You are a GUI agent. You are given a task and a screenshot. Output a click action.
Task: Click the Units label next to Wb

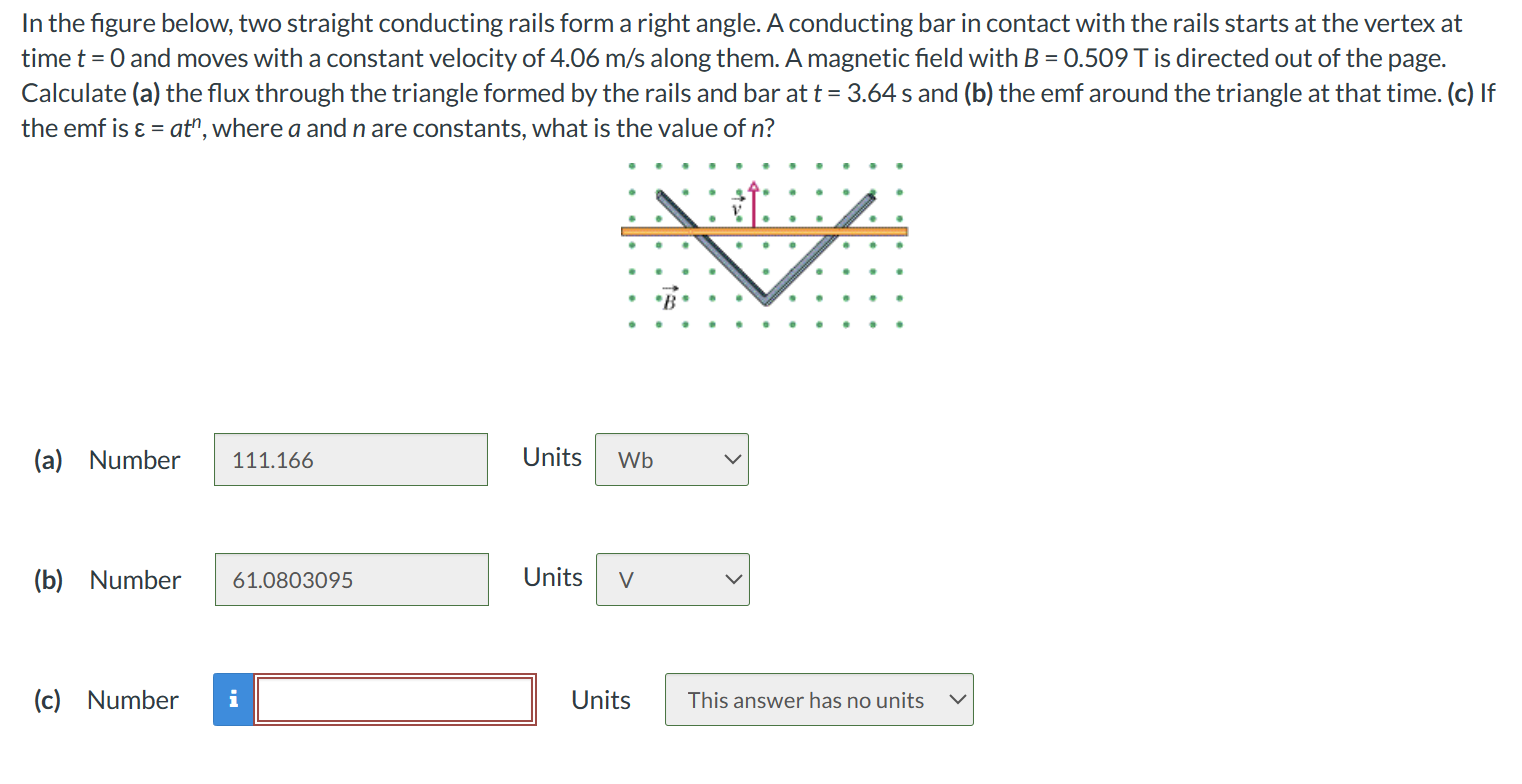click(551, 457)
